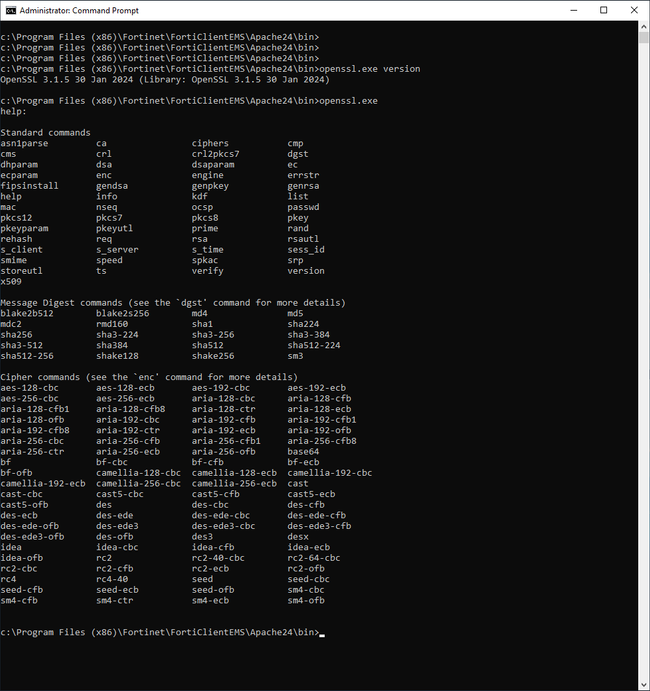
Task: Click the 'Standard commands' heading
Action: pyautogui.click(x=45, y=133)
